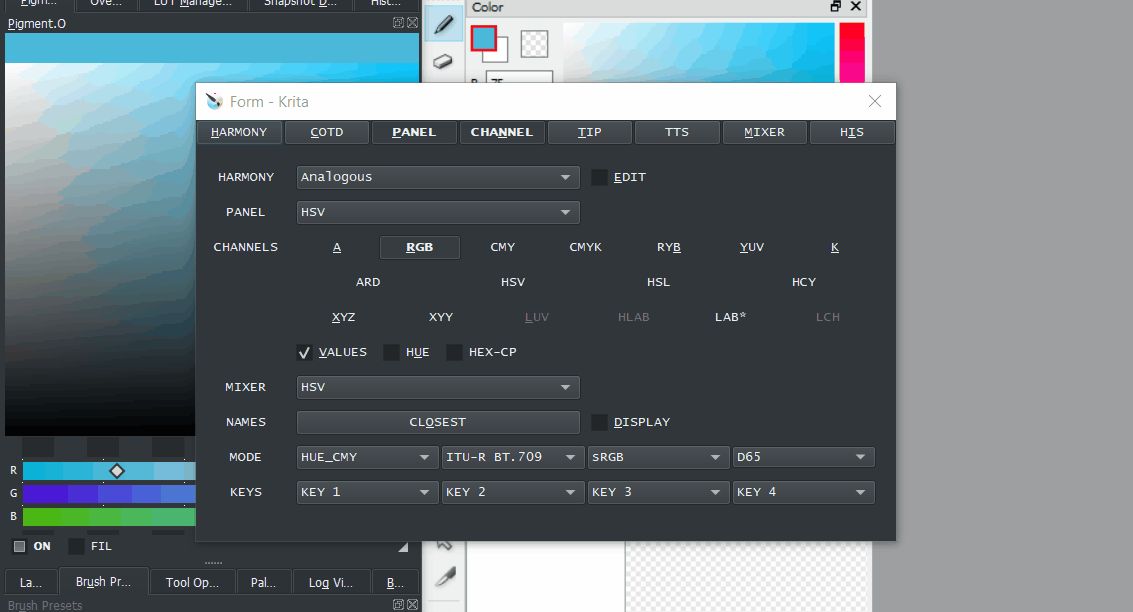This screenshot has height=612, width=1133.
Task: Uncheck the VALUES checkbox
Action: click(x=304, y=353)
